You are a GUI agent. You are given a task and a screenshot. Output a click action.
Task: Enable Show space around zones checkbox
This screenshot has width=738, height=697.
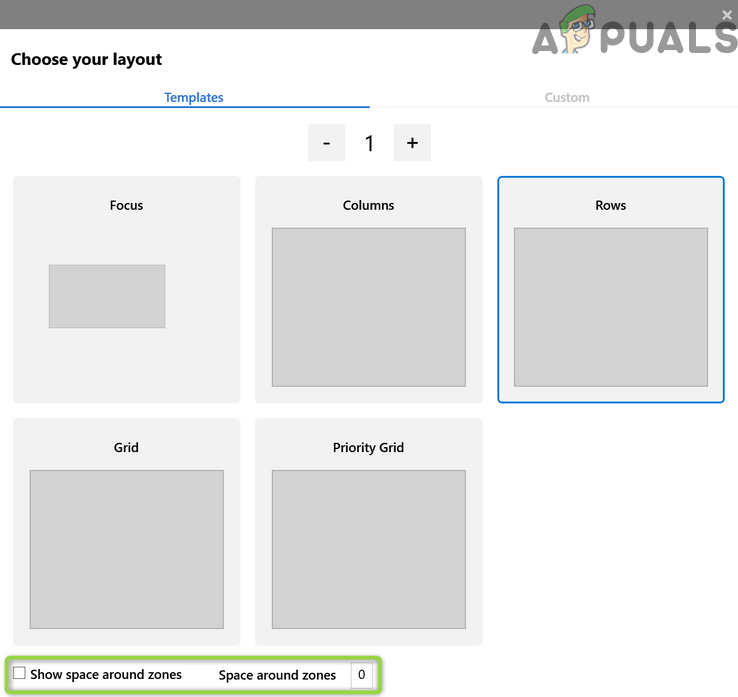pos(19,673)
